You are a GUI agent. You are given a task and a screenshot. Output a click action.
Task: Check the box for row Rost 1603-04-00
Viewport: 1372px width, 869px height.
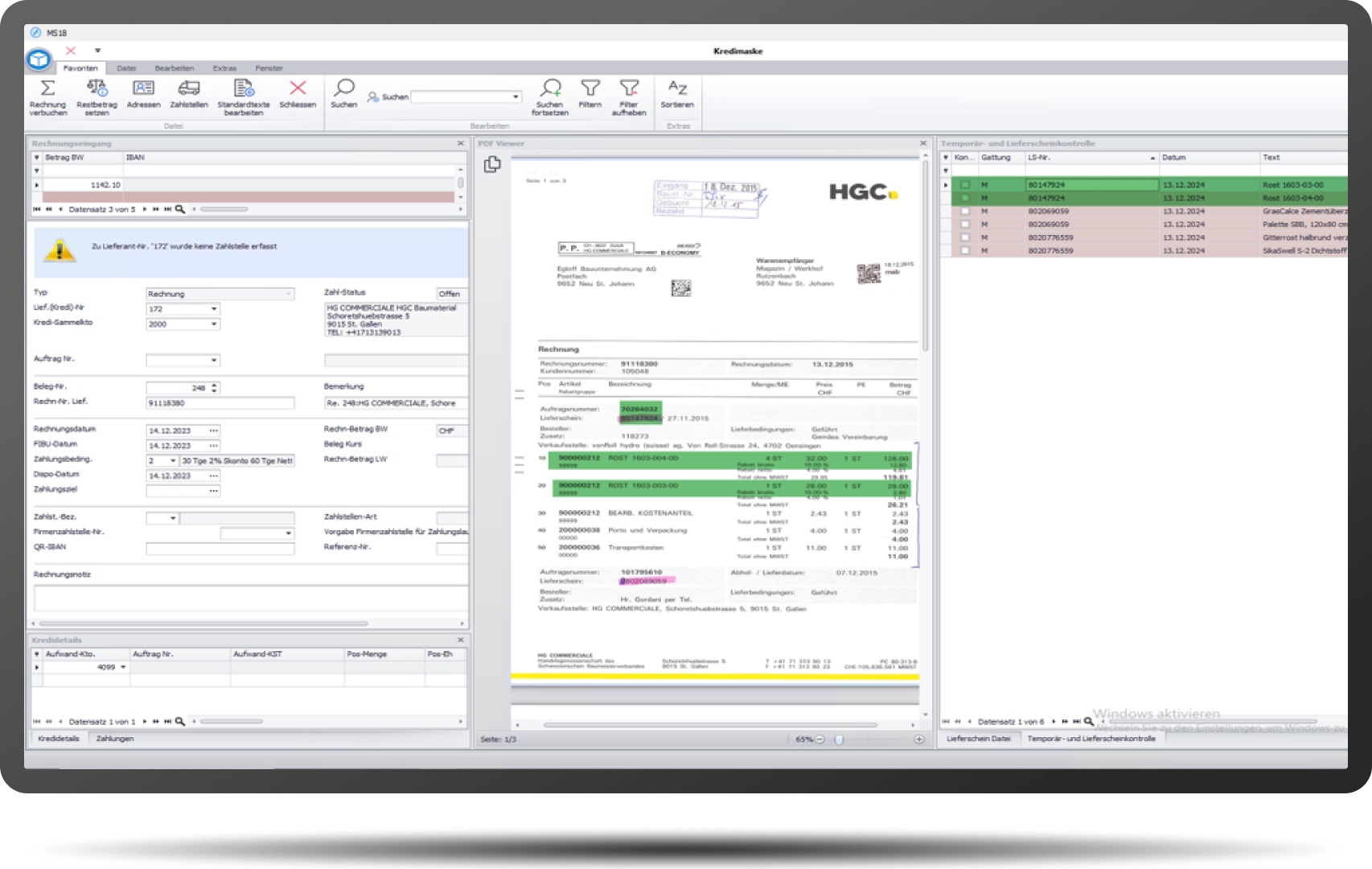click(965, 198)
